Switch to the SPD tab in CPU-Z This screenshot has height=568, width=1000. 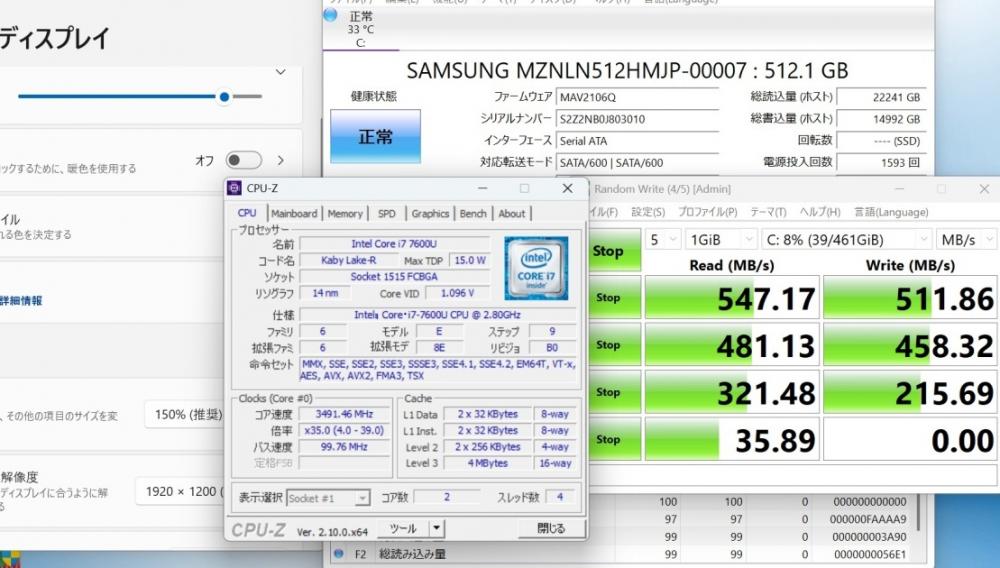point(386,214)
